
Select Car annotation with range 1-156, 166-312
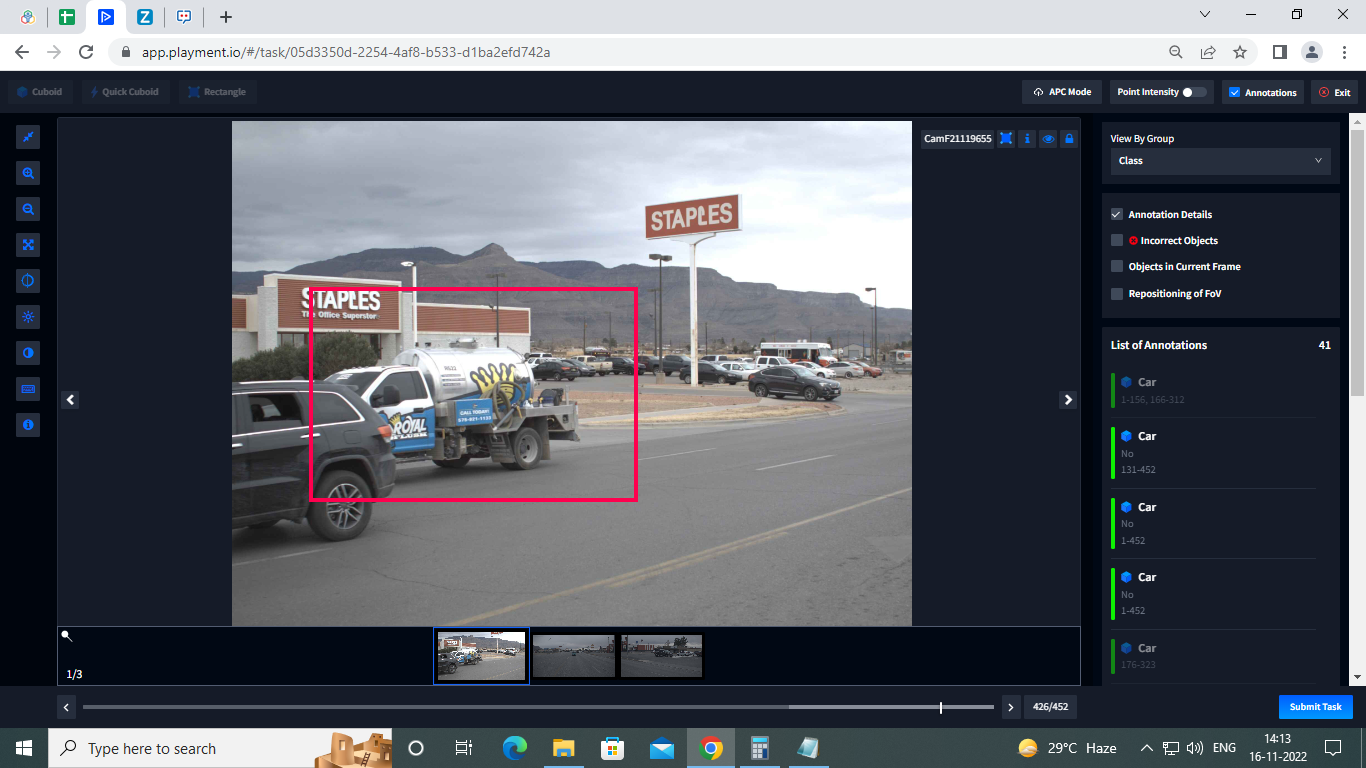click(x=1212, y=390)
